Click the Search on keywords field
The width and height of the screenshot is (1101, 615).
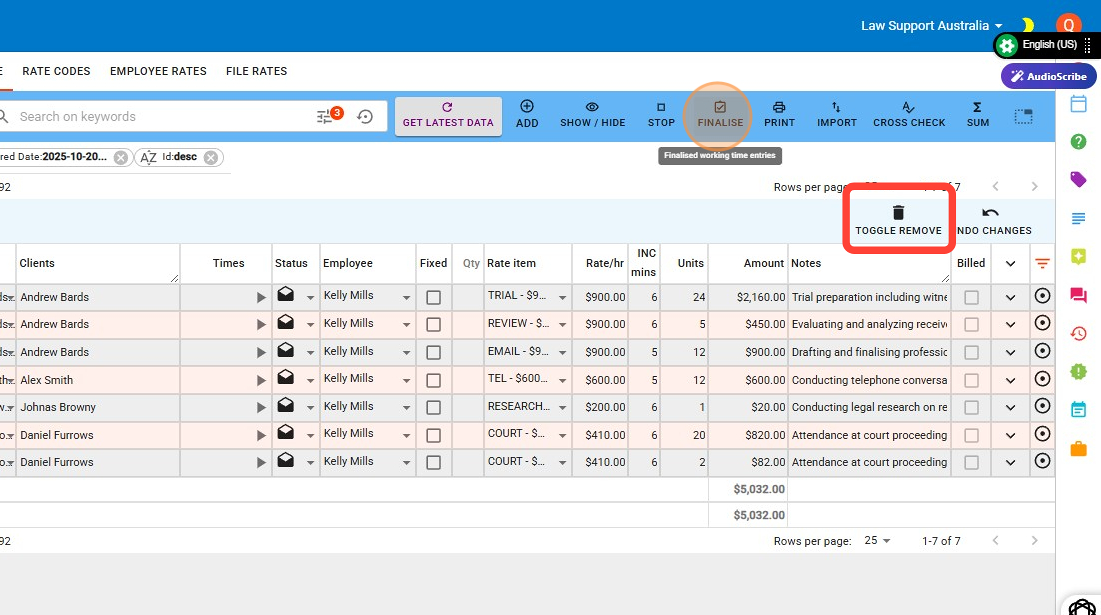click(x=160, y=117)
